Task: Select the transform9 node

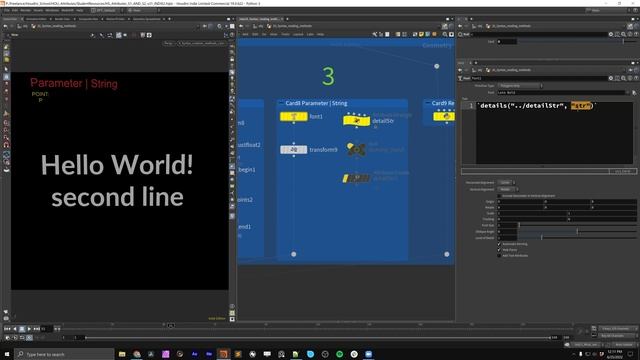Action: point(293,150)
